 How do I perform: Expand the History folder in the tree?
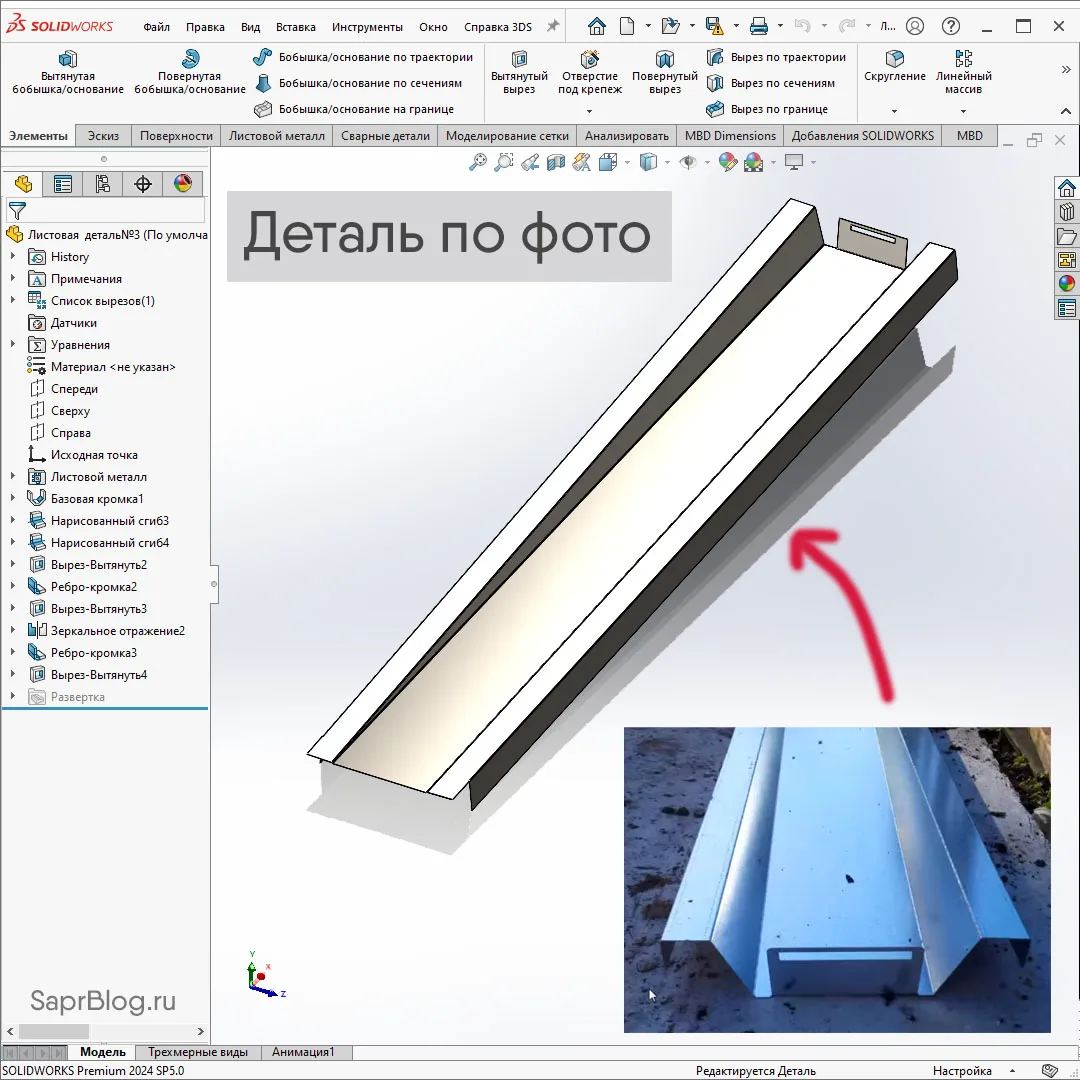(x=13, y=257)
